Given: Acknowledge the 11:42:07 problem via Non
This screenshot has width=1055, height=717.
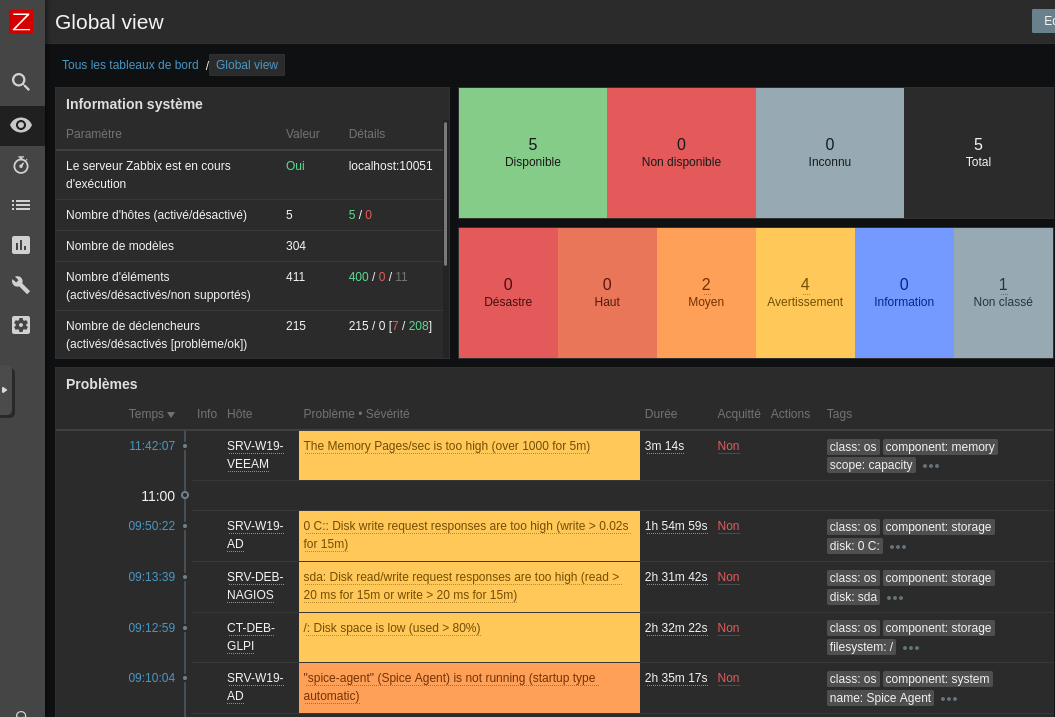Looking at the screenshot, I should click(x=728, y=446).
